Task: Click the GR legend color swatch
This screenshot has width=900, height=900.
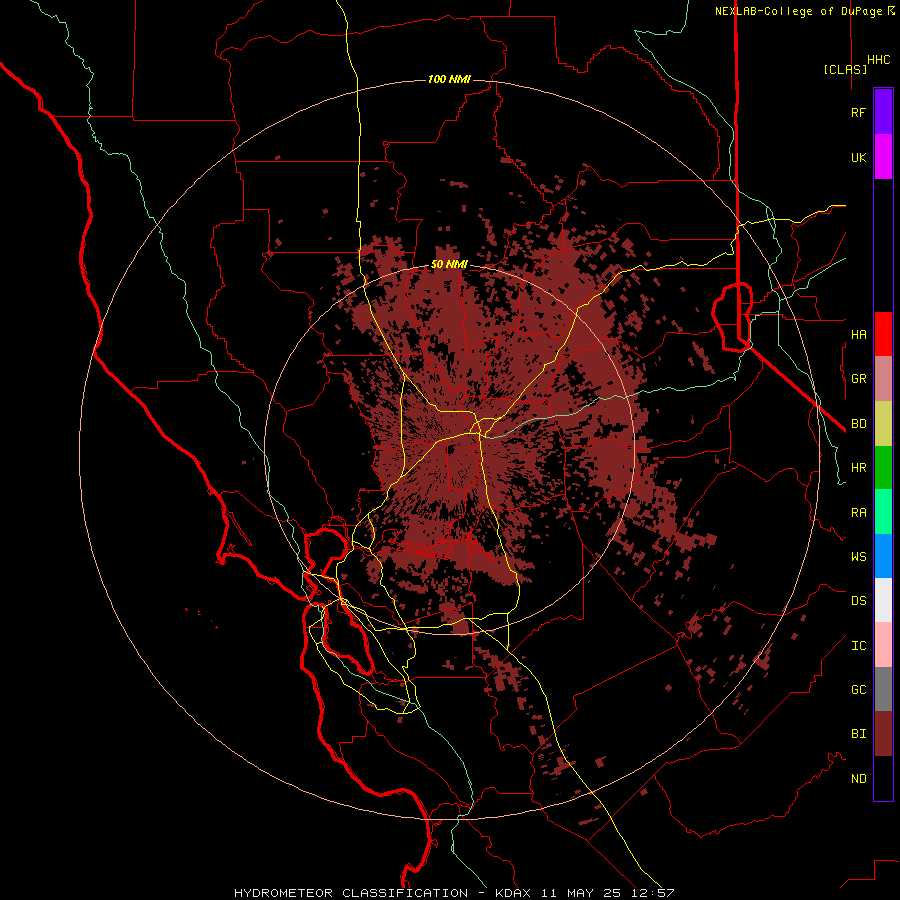Action: [x=883, y=379]
